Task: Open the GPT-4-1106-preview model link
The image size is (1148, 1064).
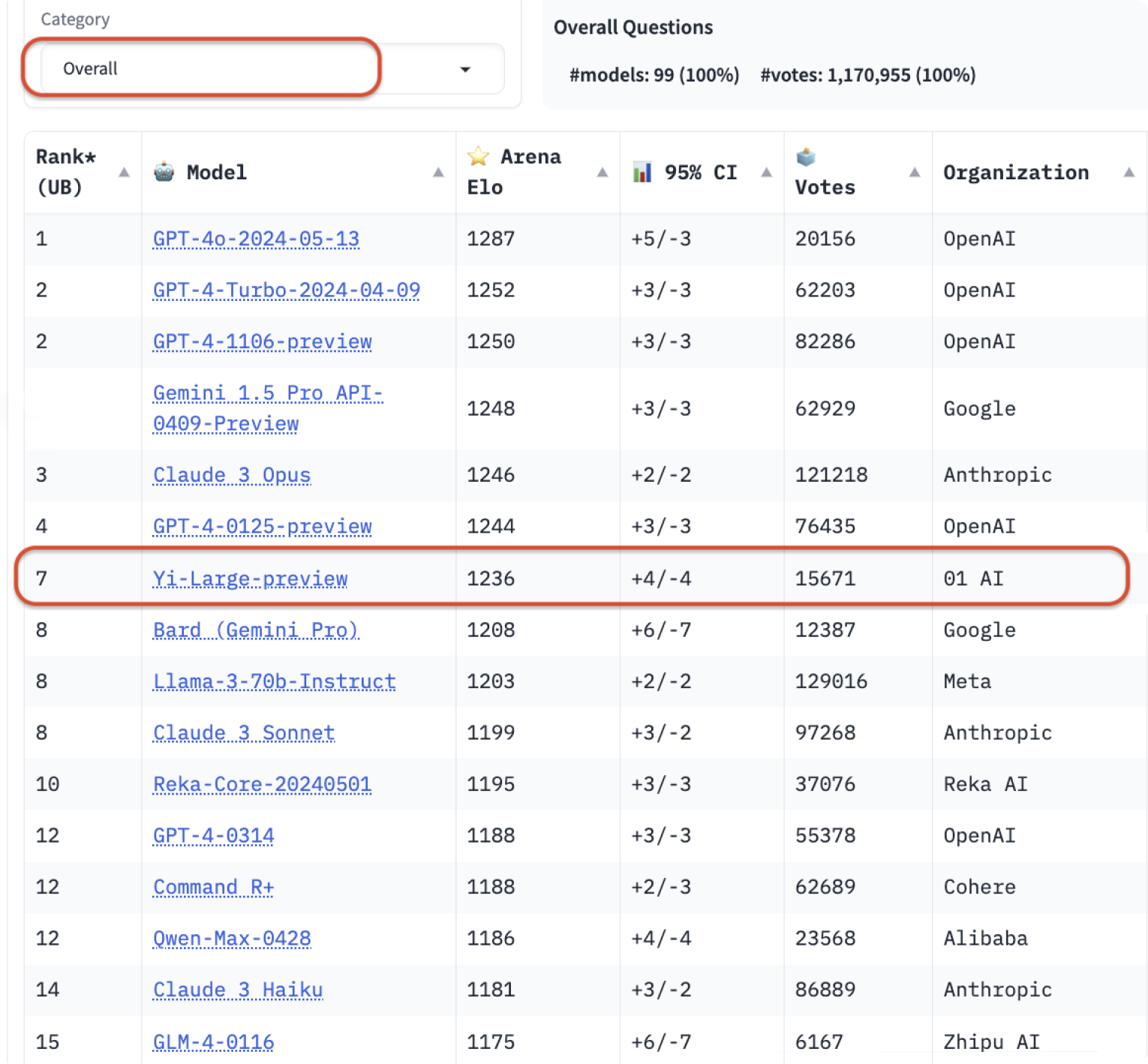Action: (263, 342)
